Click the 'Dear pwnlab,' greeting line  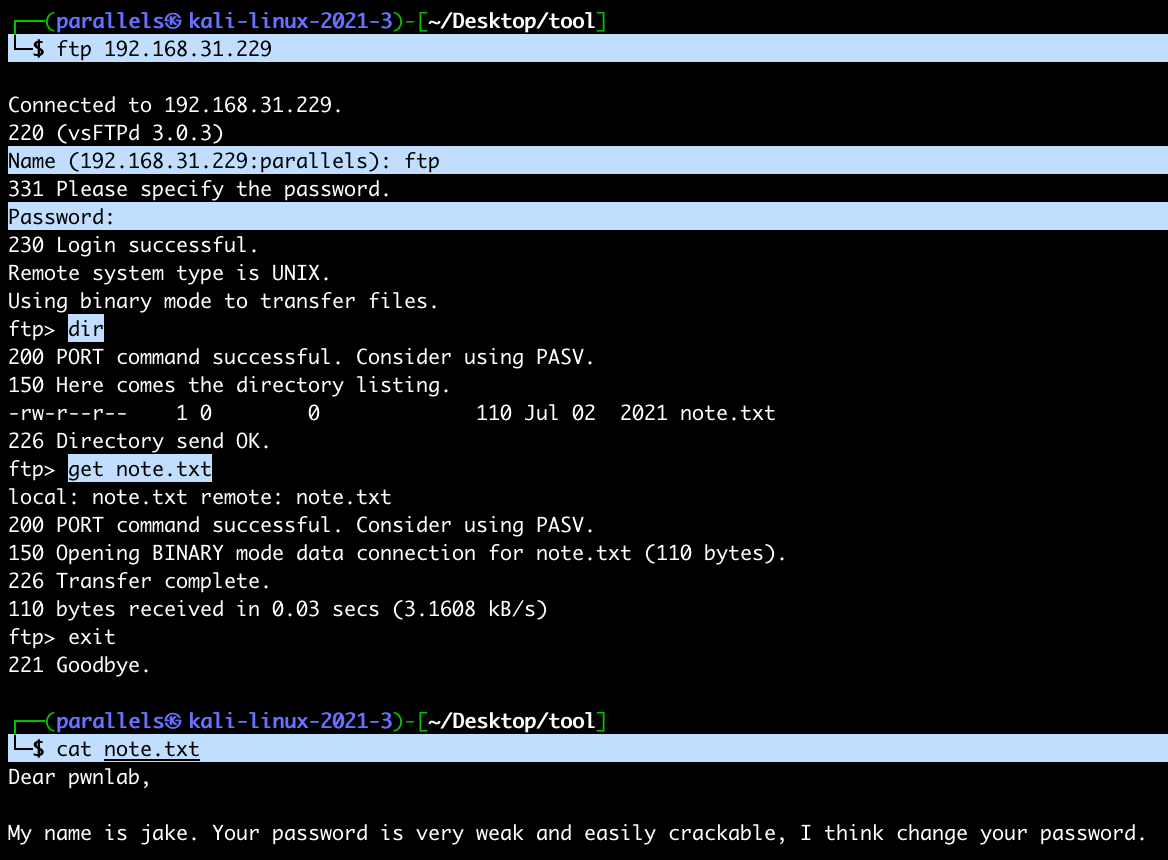pyautogui.click(x=79, y=777)
